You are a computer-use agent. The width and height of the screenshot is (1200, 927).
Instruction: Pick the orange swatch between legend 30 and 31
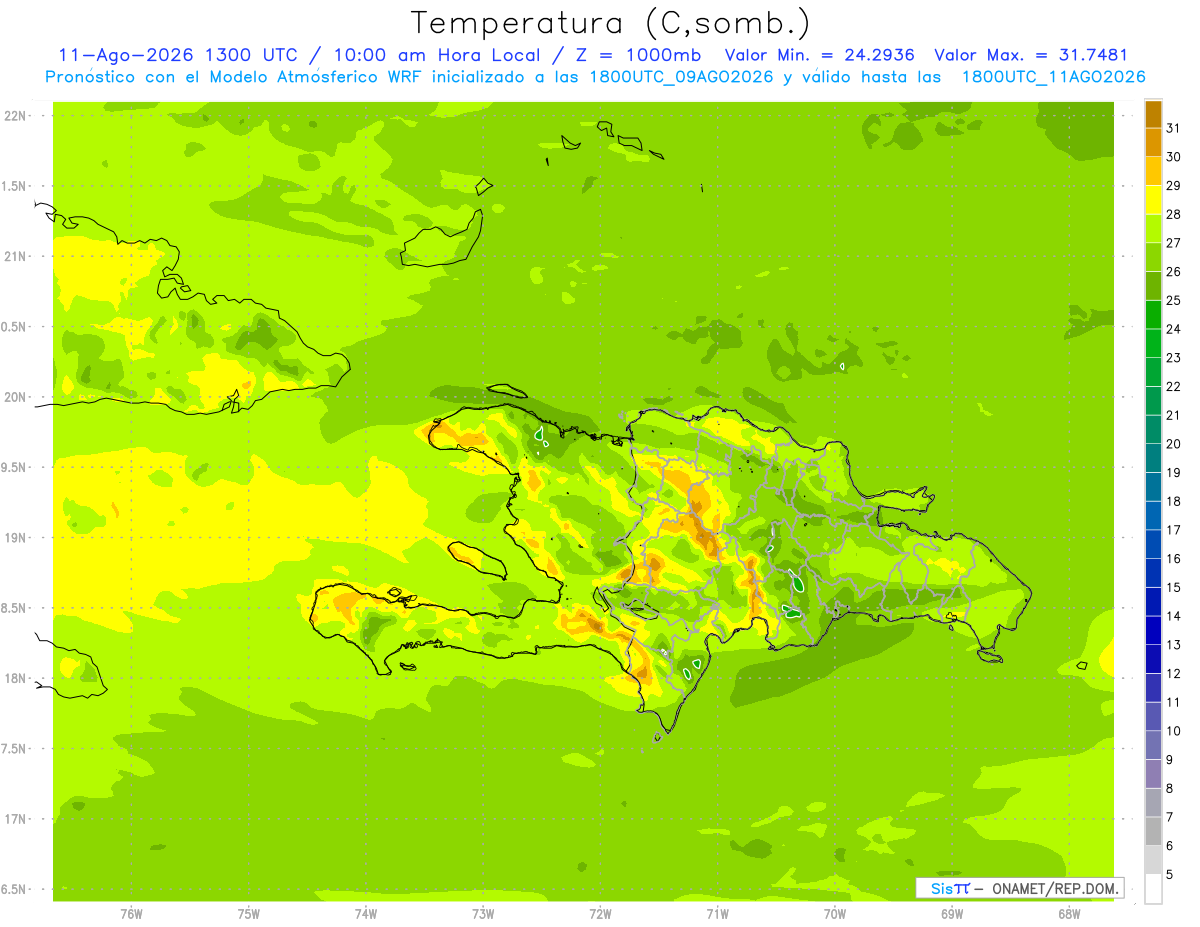point(1153,142)
